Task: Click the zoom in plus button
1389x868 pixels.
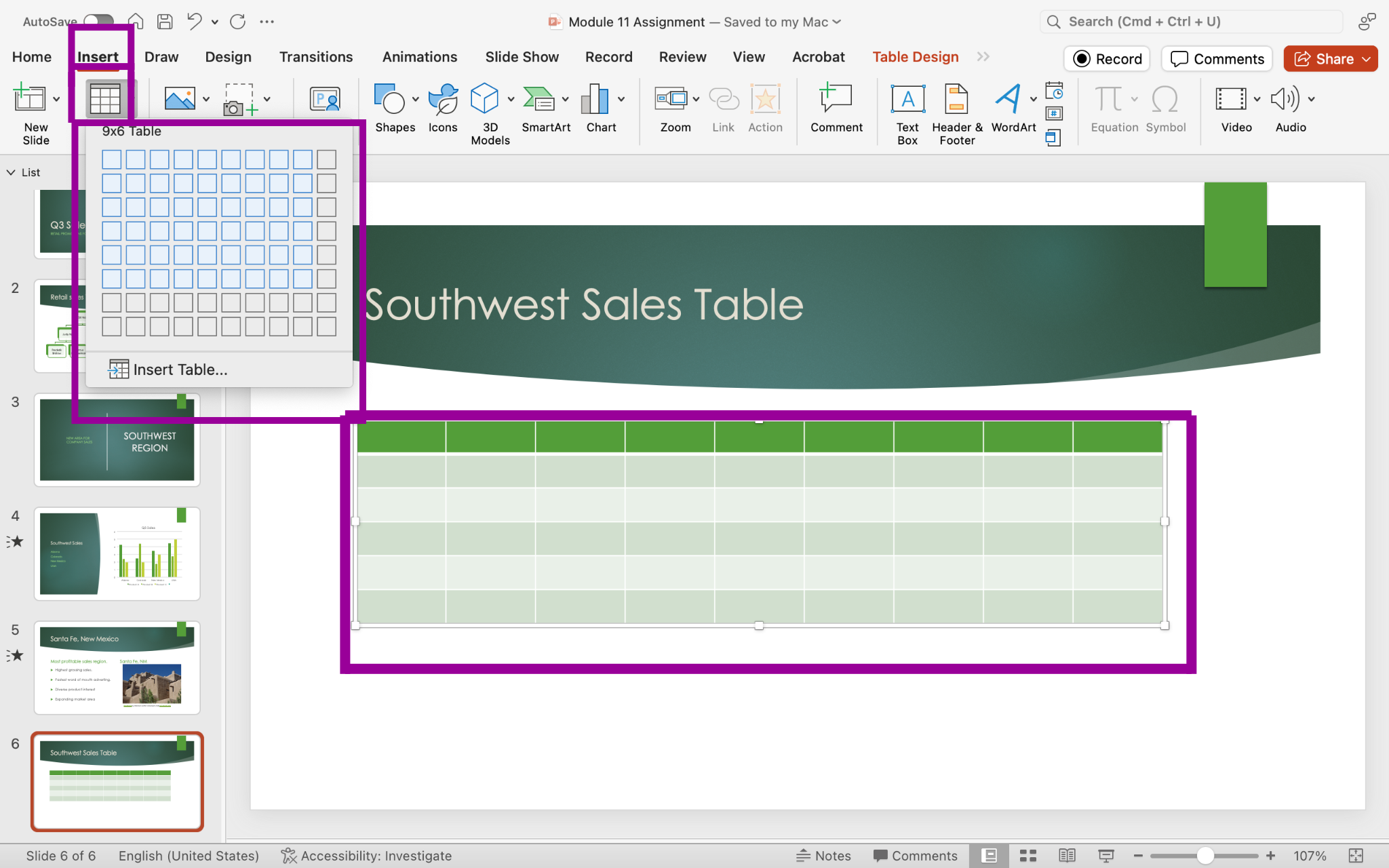Action: tap(1271, 856)
